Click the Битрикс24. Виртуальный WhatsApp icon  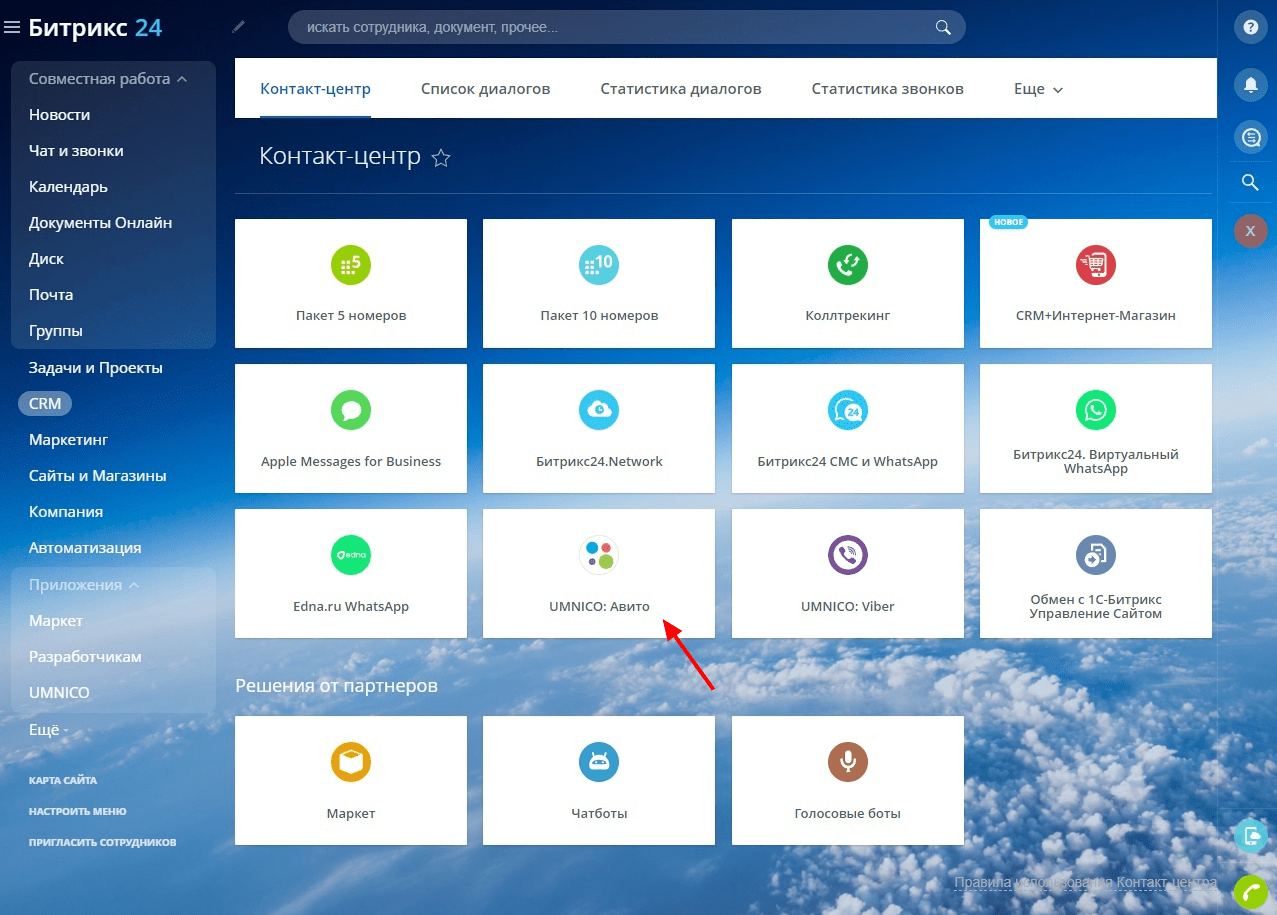[1095, 410]
